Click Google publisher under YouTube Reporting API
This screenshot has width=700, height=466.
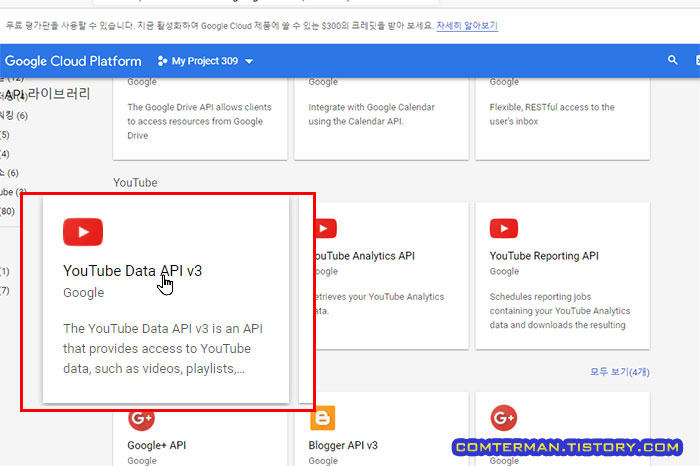tap(504, 271)
